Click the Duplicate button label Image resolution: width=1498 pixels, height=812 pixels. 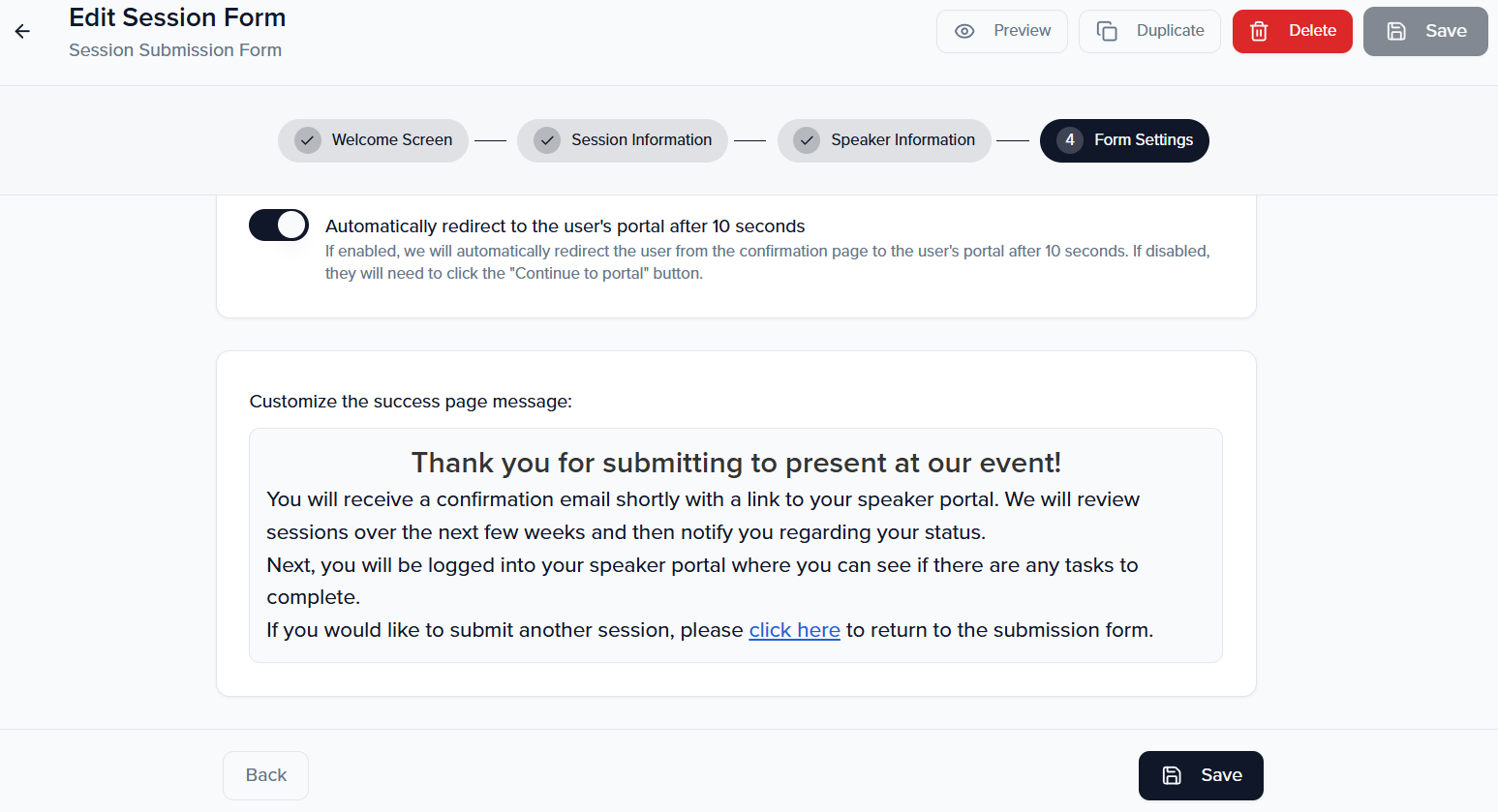pos(1170,31)
